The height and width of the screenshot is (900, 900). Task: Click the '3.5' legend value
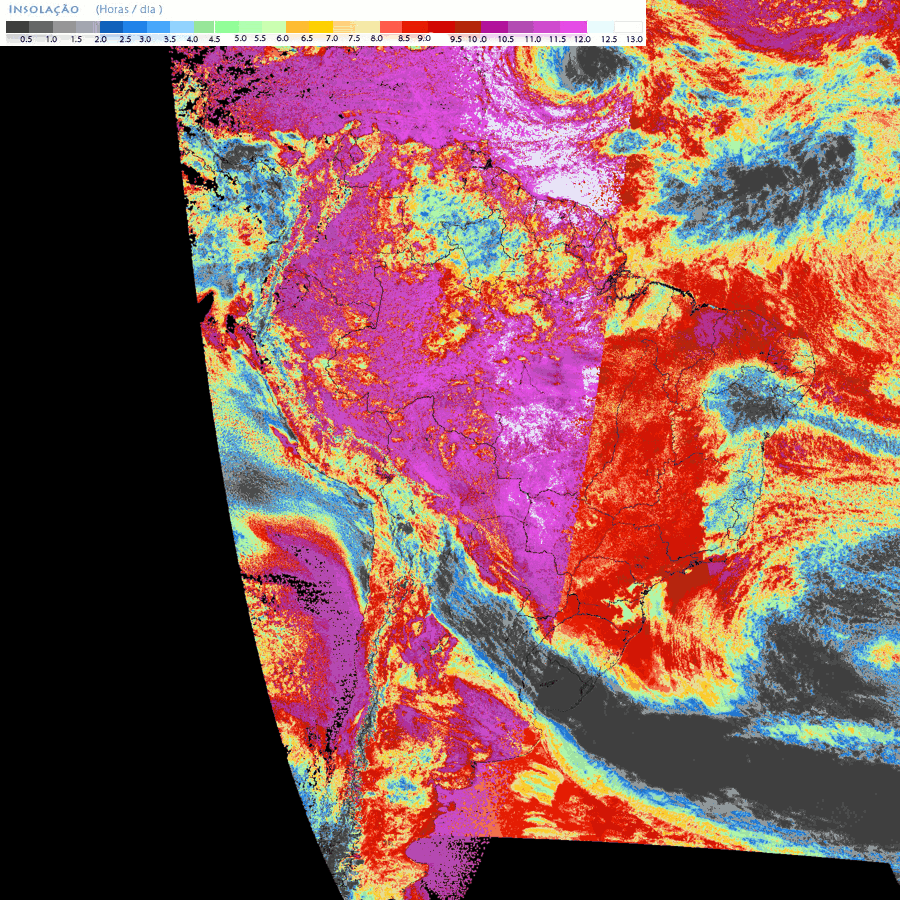[170, 39]
